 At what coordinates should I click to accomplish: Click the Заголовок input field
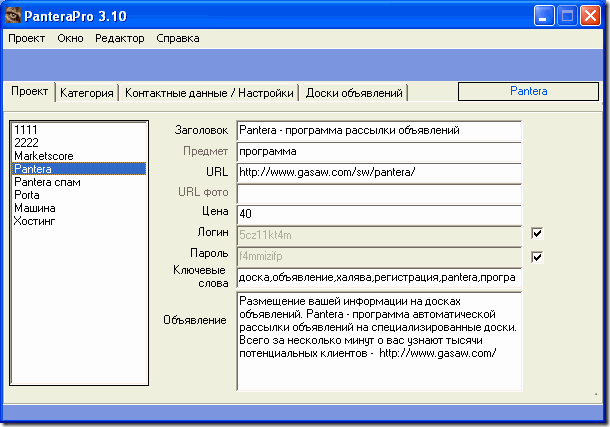tap(379, 130)
